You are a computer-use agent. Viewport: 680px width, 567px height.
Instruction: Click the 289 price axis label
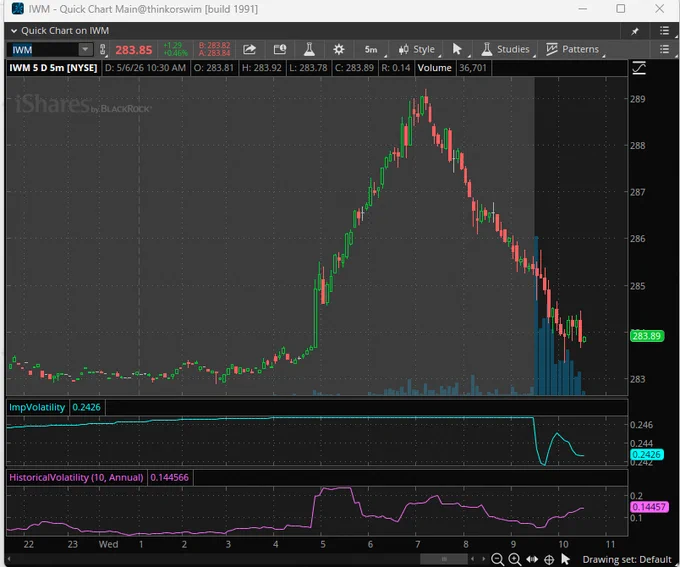click(x=638, y=99)
